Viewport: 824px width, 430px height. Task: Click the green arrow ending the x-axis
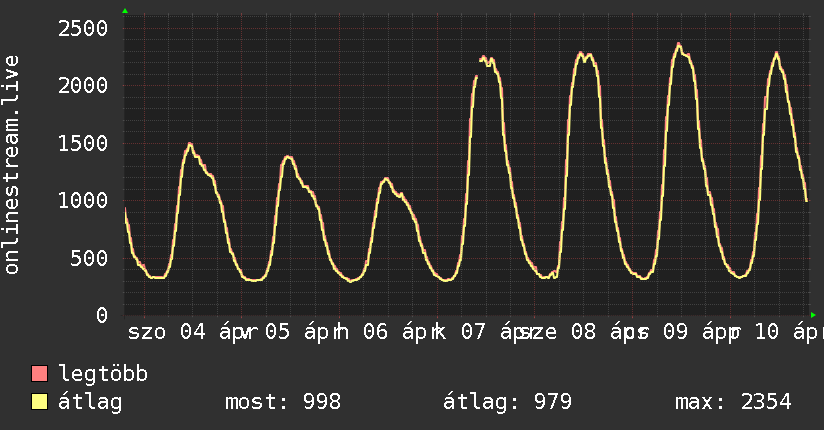[x=811, y=314]
